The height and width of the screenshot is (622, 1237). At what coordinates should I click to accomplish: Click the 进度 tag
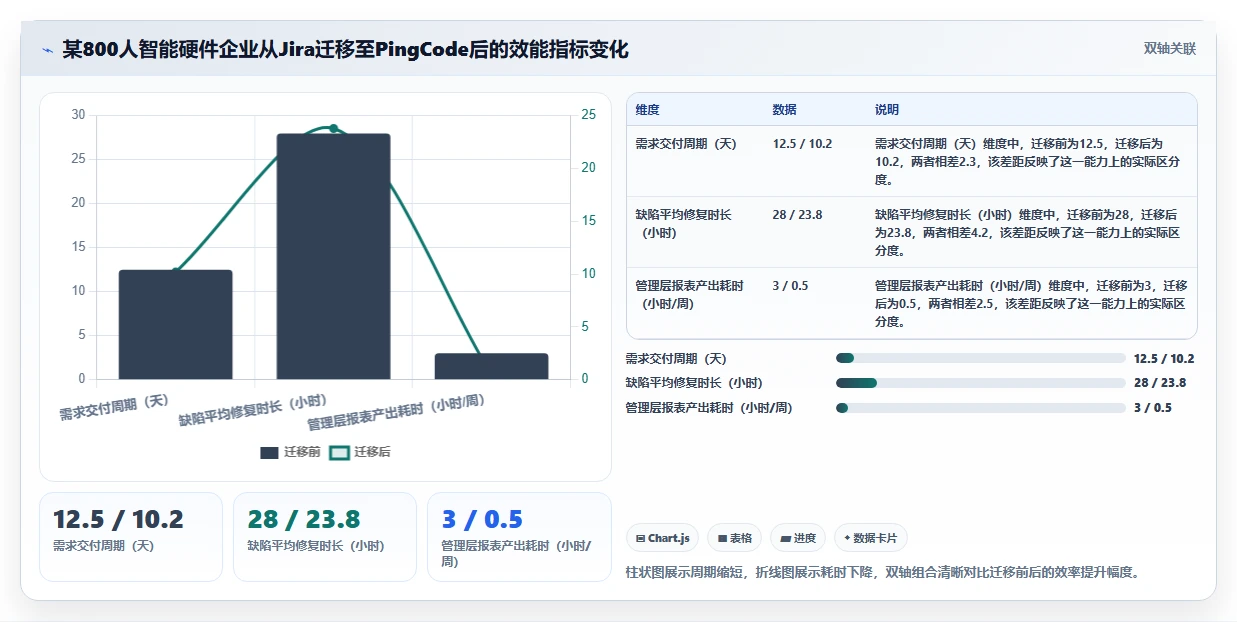click(798, 538)
